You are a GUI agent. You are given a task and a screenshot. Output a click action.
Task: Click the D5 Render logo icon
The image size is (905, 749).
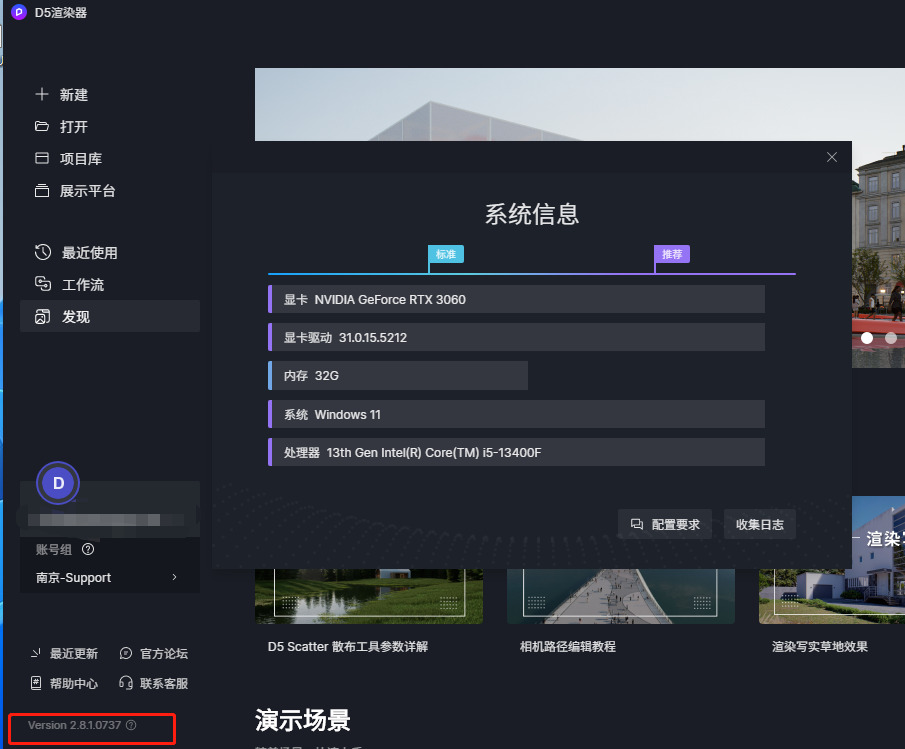pyautogui.click(x=18, y=12)
